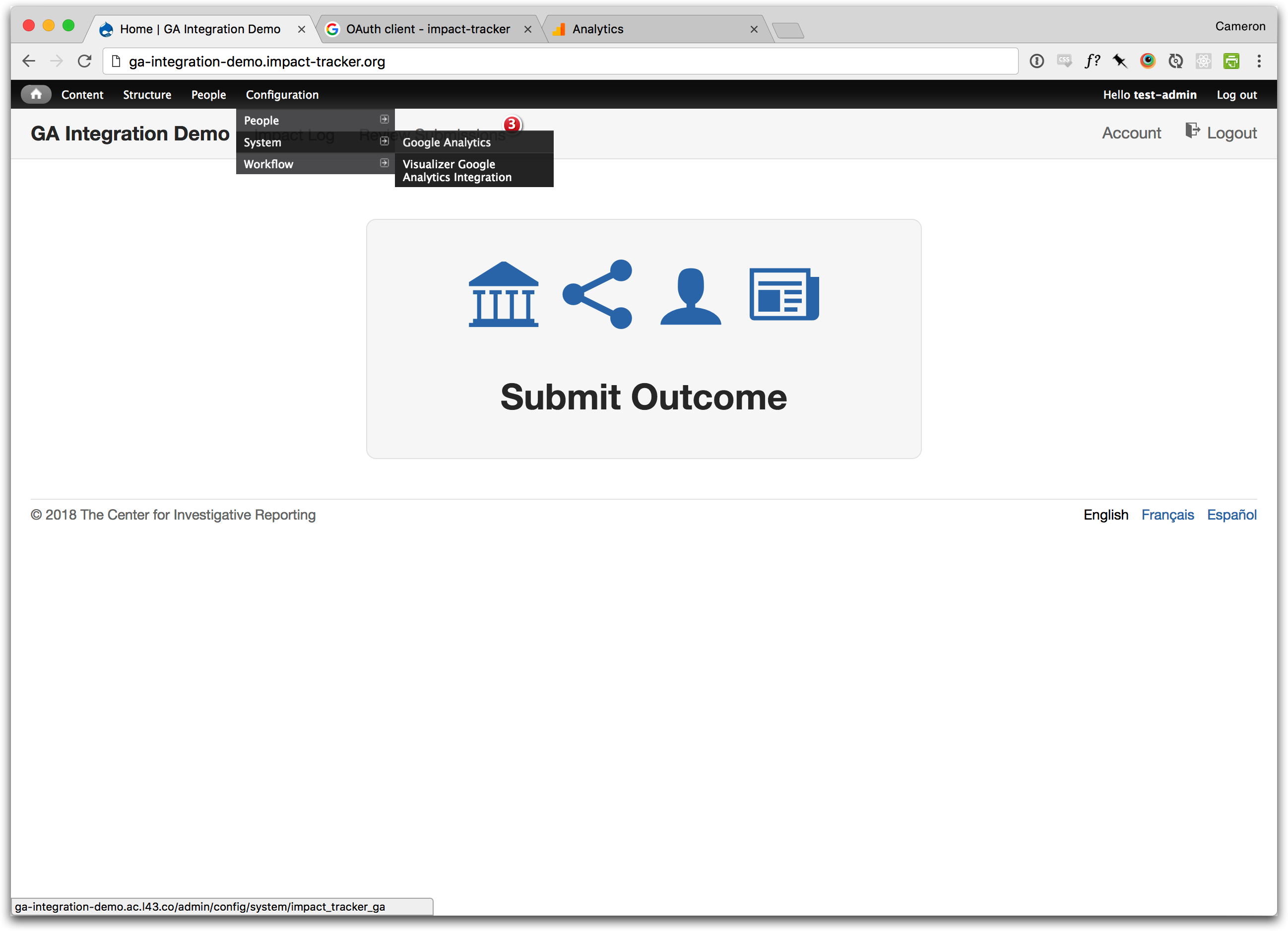The image size is (1288, 931).
Task: Click the browser reload icon
Action: 85,62
